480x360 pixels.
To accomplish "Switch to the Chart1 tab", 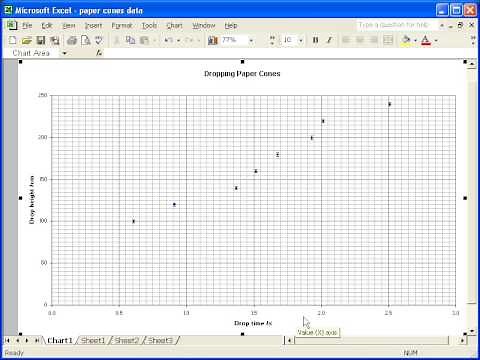I will [60, 340].
